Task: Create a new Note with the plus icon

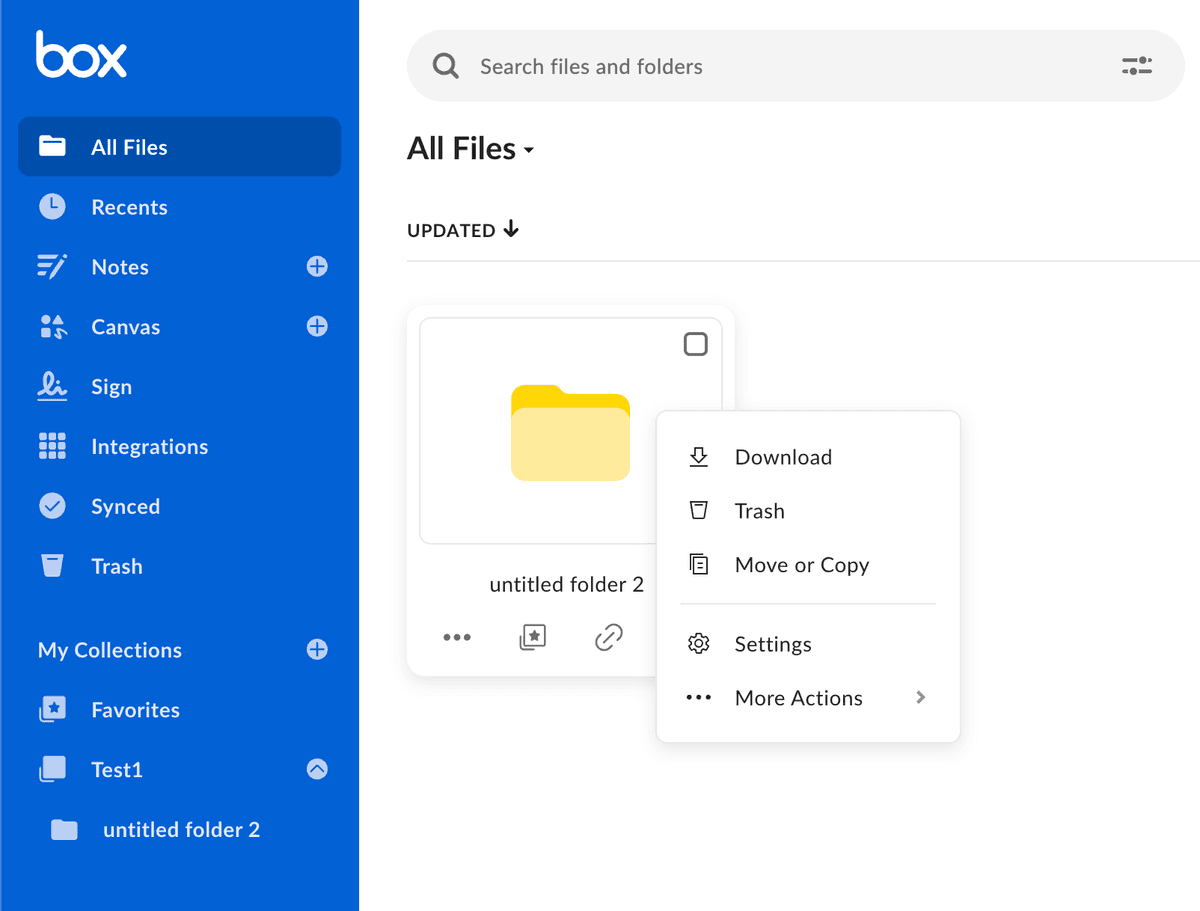Action: (317, 266)
